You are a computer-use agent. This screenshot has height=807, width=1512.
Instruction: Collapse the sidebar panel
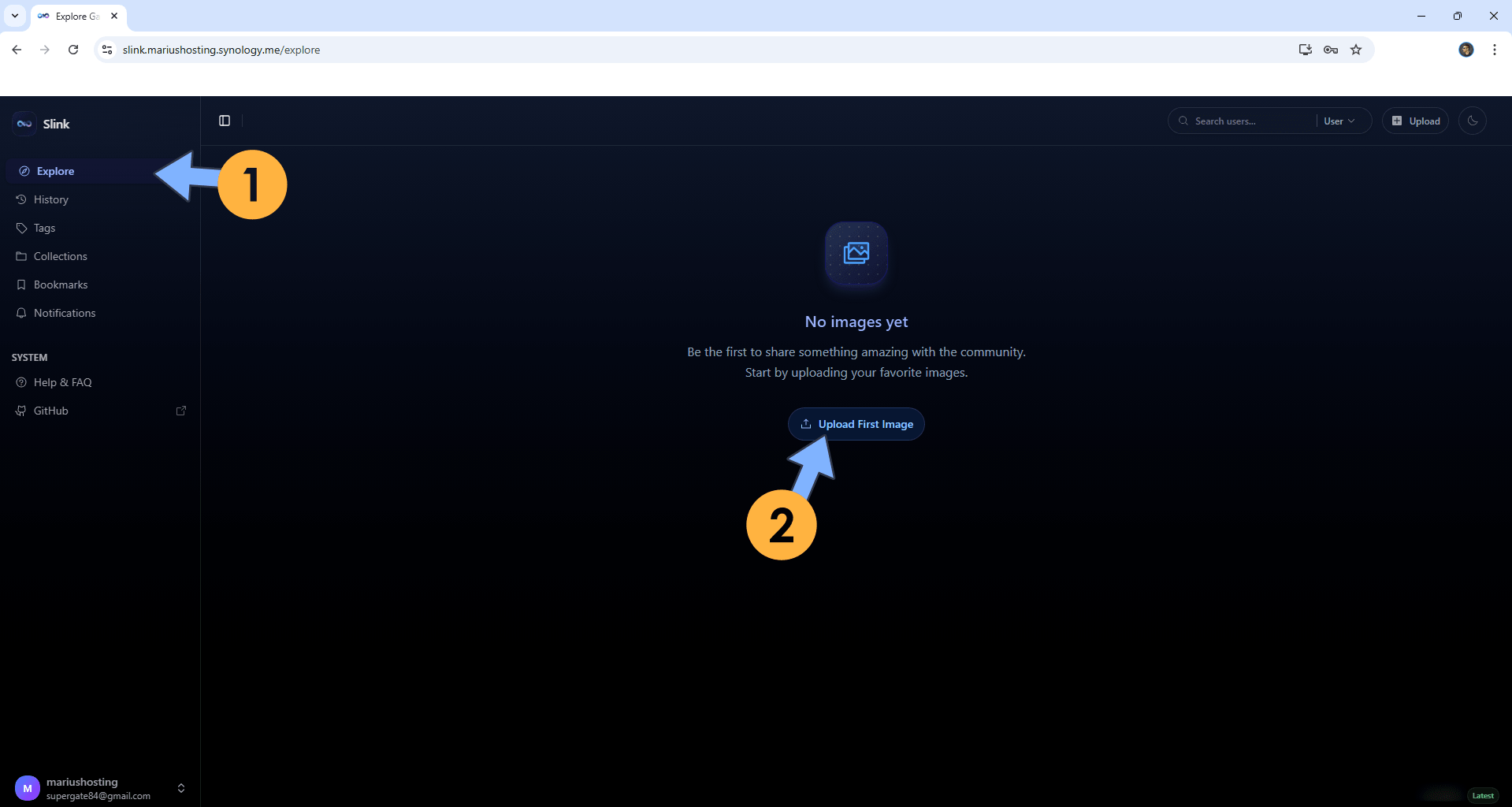224,120
